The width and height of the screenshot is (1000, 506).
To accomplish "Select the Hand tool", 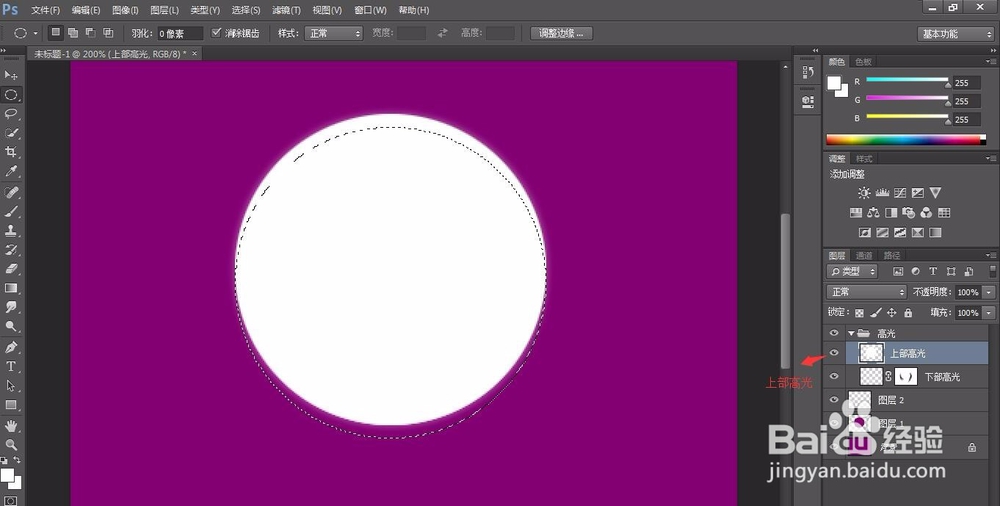I will tap(11, 426).
